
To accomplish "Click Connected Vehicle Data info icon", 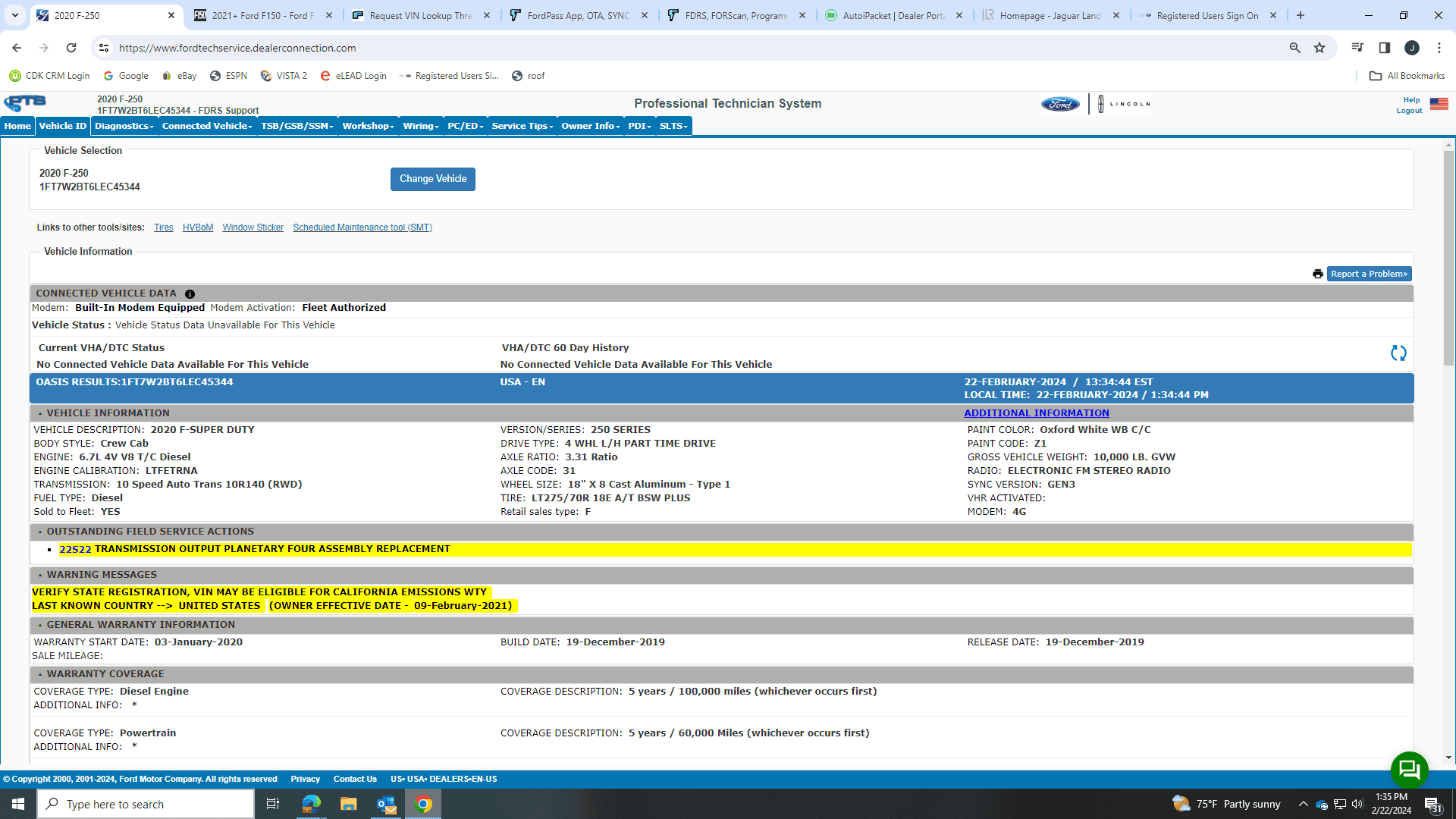I will pyautogui.click(x=190, y=294).
